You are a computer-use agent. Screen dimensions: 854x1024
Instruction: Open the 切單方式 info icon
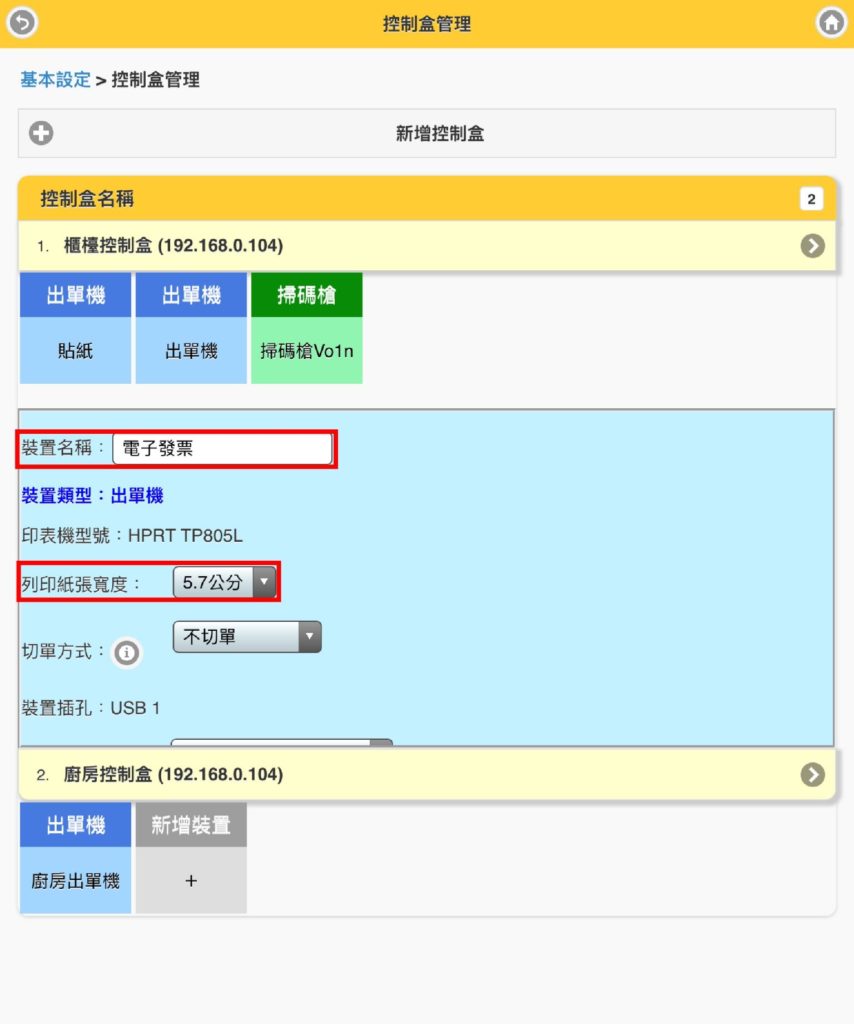127,652
